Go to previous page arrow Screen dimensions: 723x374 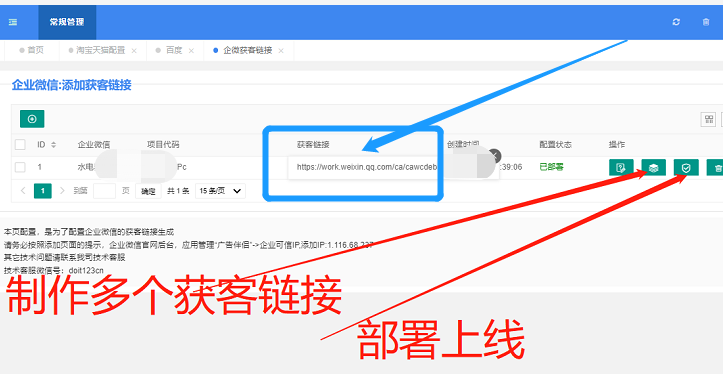[23, 190]
